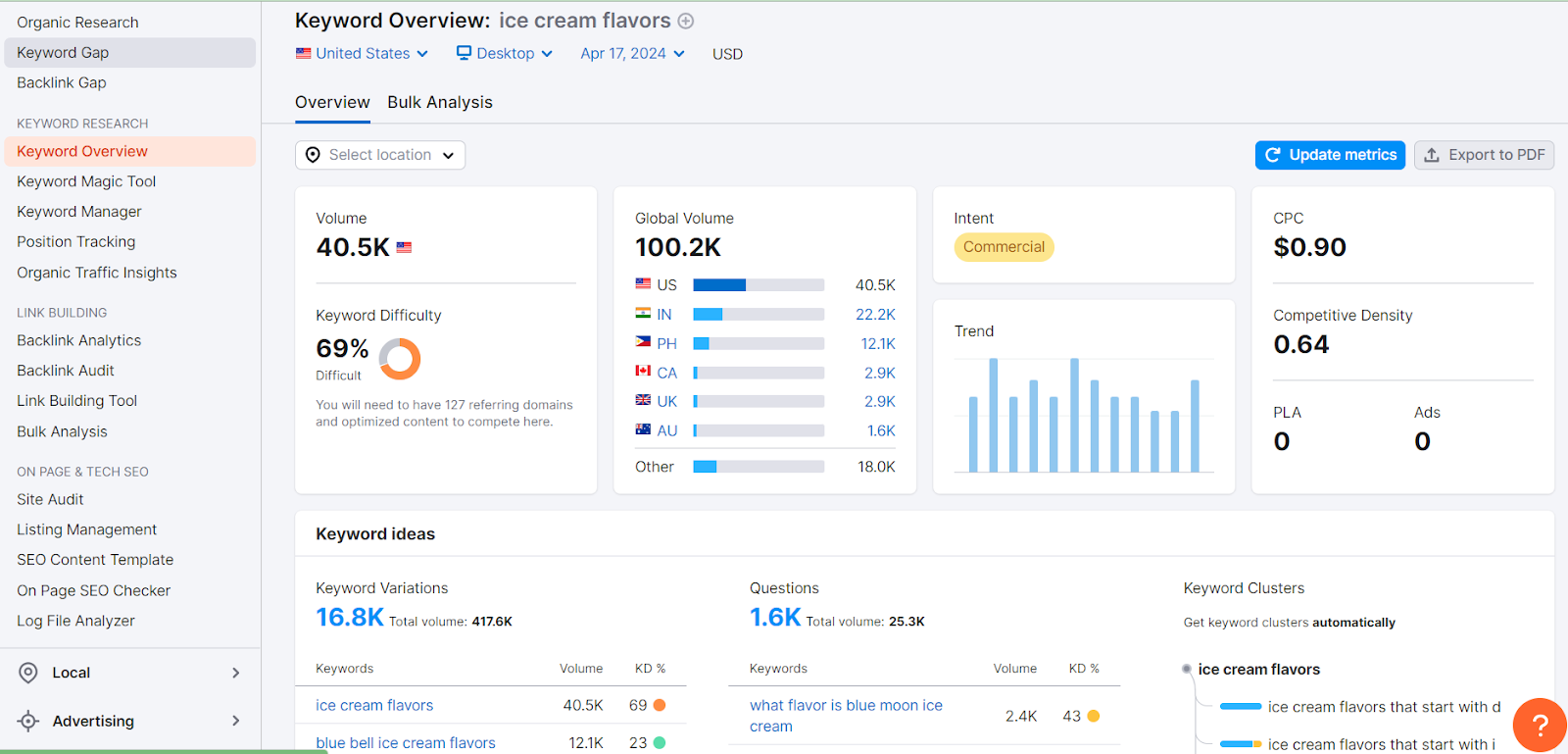Click the India flag in Global Volume
This screenshot has height=754, width=1568.
pos(643,314)
